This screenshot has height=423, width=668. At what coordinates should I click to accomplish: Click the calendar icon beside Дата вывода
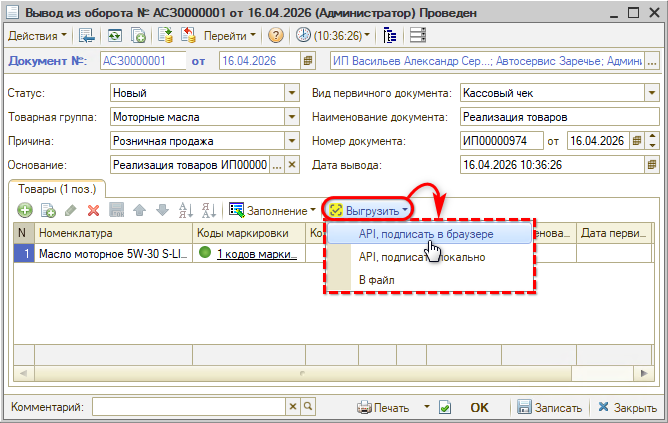coord(650,164)
